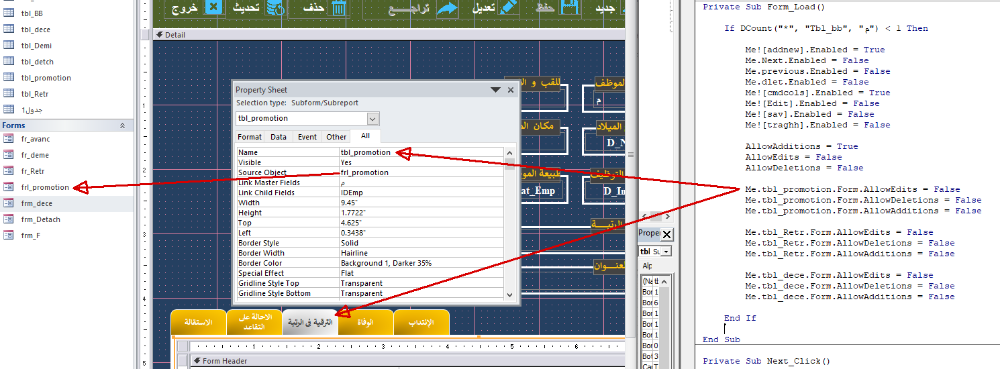The height and width of the screenshot is (369, 1000).
Task: Click the Source Object property value field
Action: click(x=422, y=172)
